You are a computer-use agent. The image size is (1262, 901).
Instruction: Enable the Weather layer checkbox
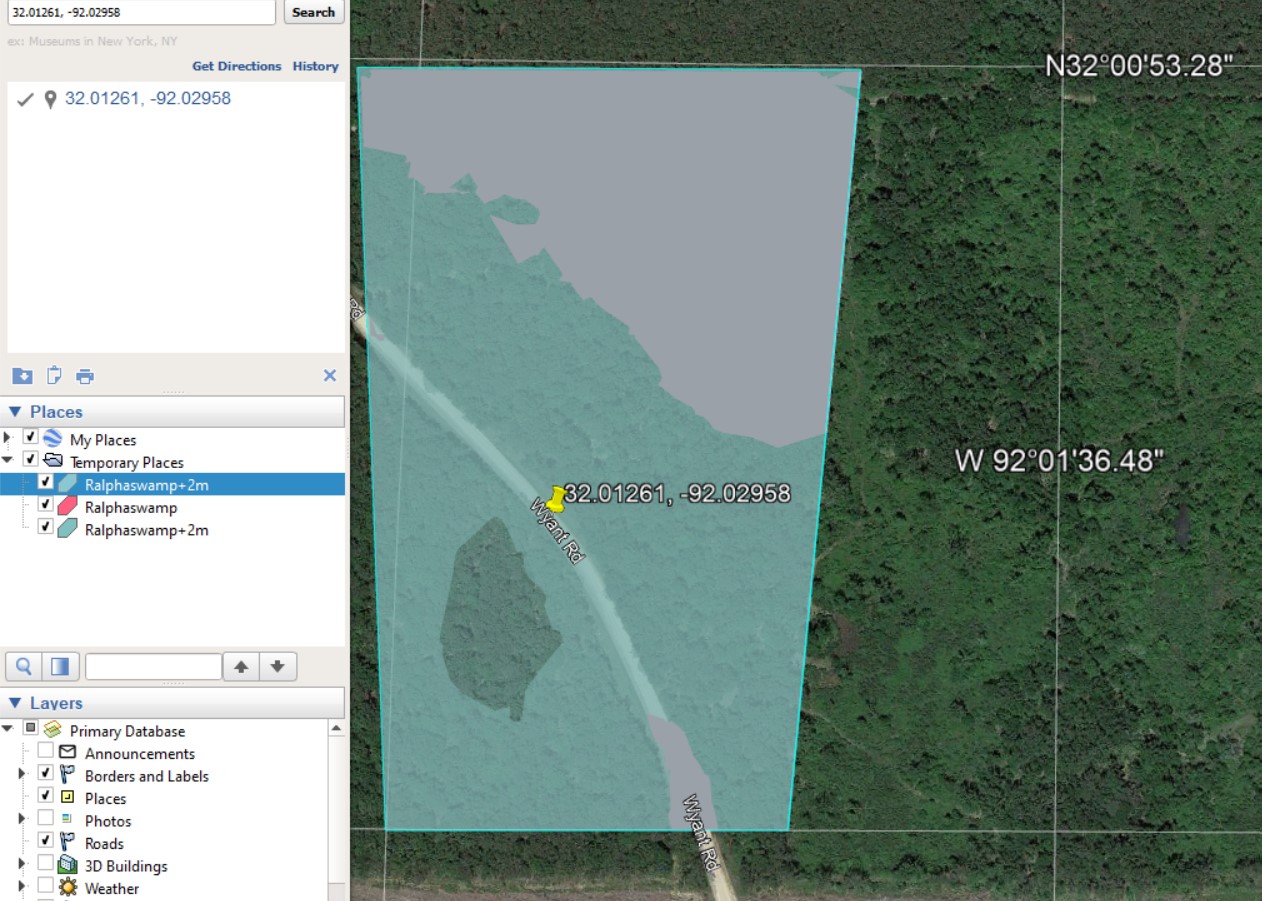tap(45, 886)
